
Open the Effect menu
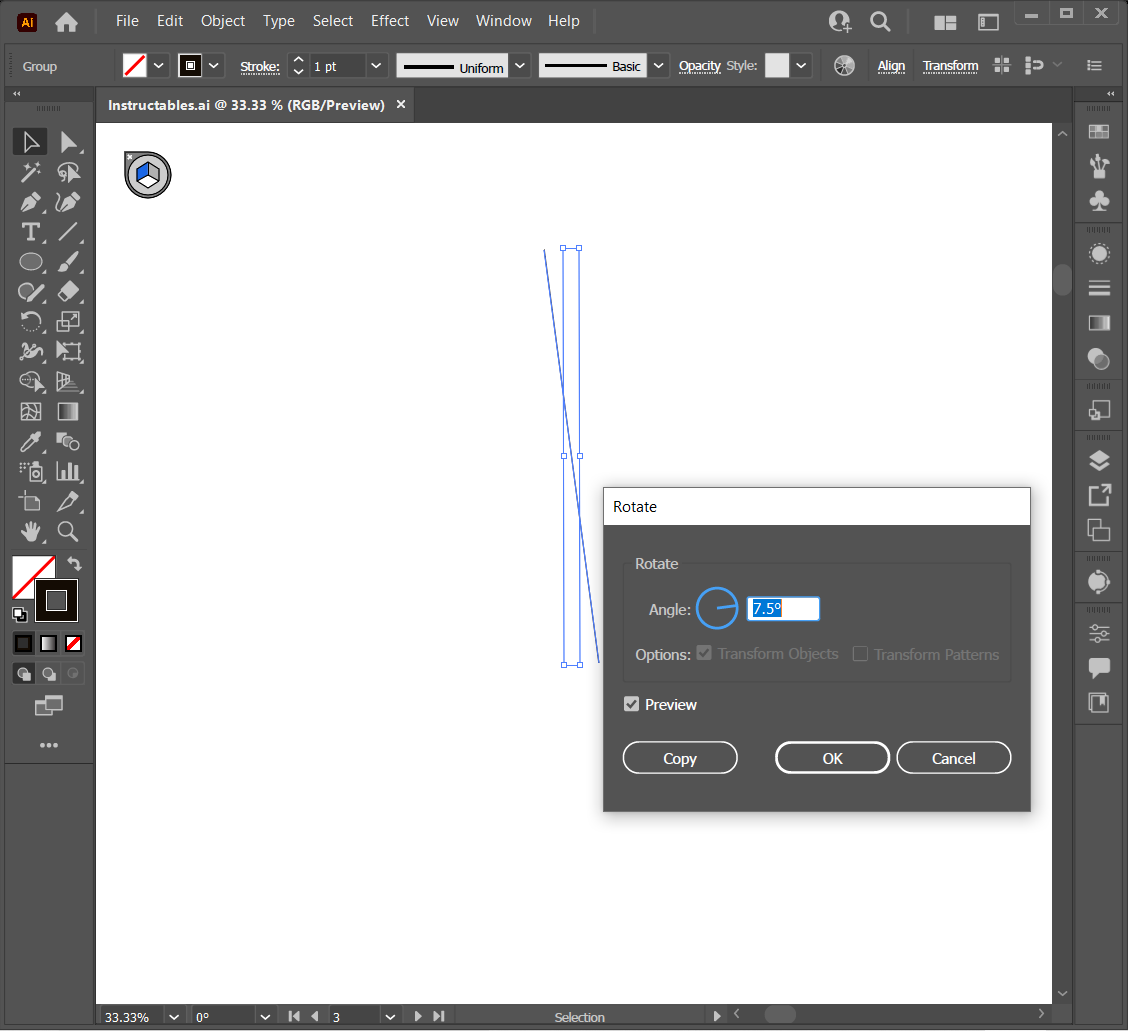click(390, 21)
